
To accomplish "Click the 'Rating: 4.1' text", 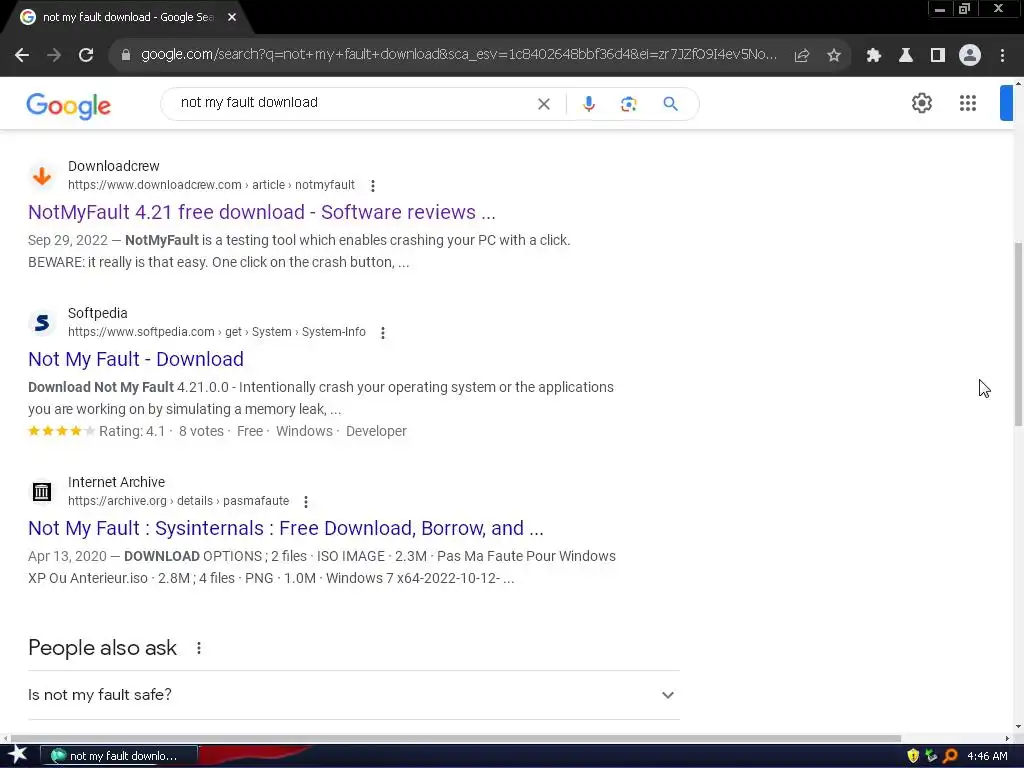I will pyautogui.click(x=132, y=432).
